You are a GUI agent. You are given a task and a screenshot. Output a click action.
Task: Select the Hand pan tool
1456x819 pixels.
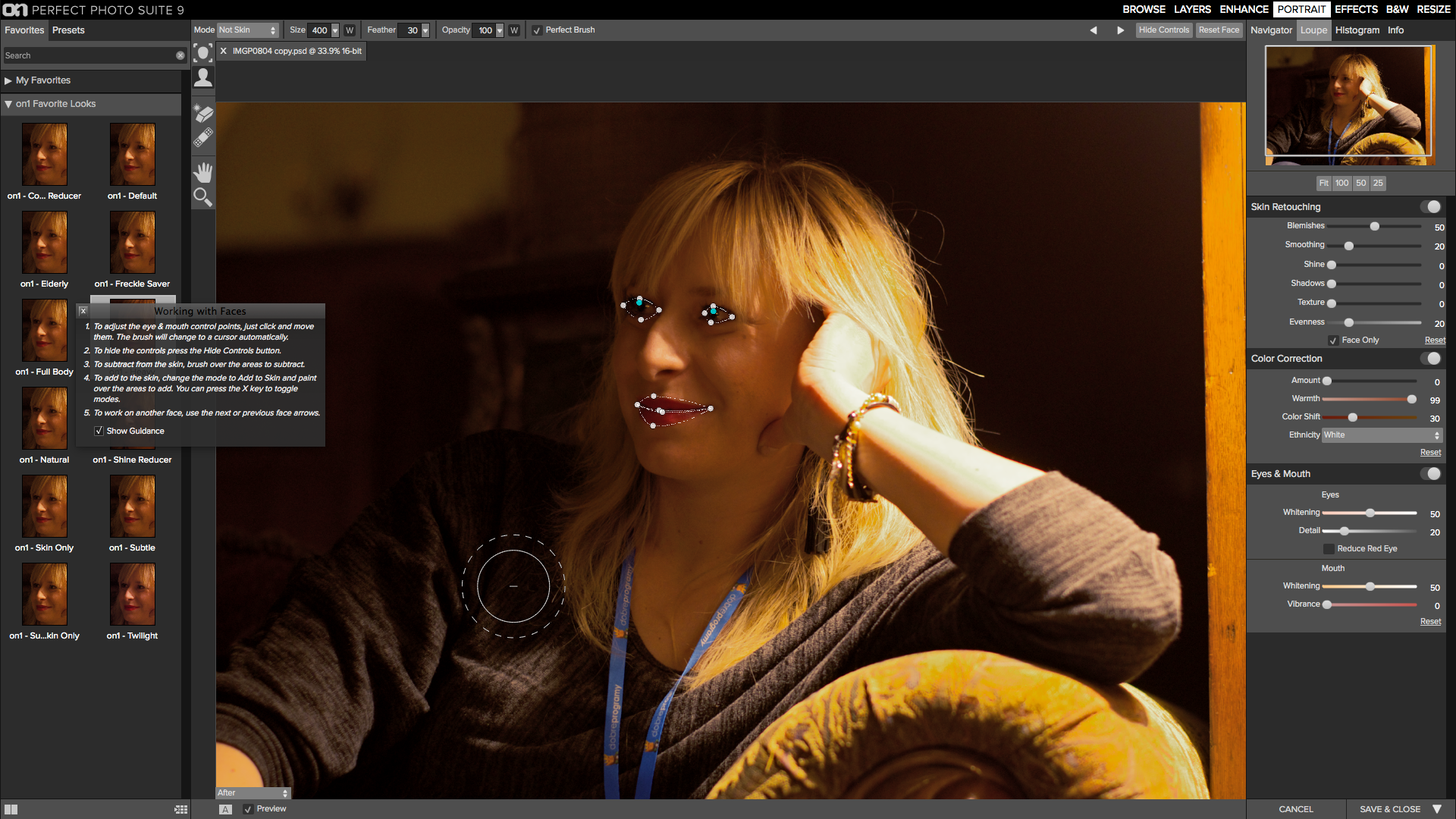click(202, 172)
